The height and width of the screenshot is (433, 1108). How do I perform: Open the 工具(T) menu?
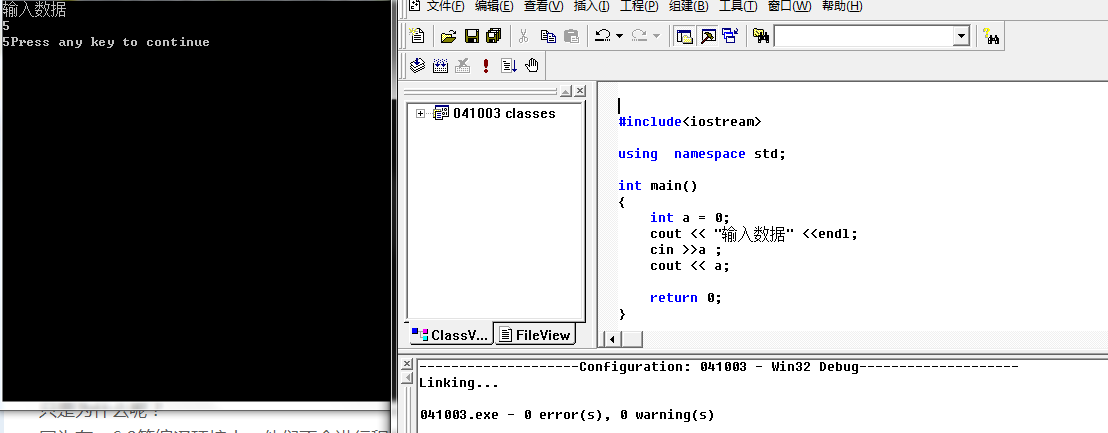point(738,6)
